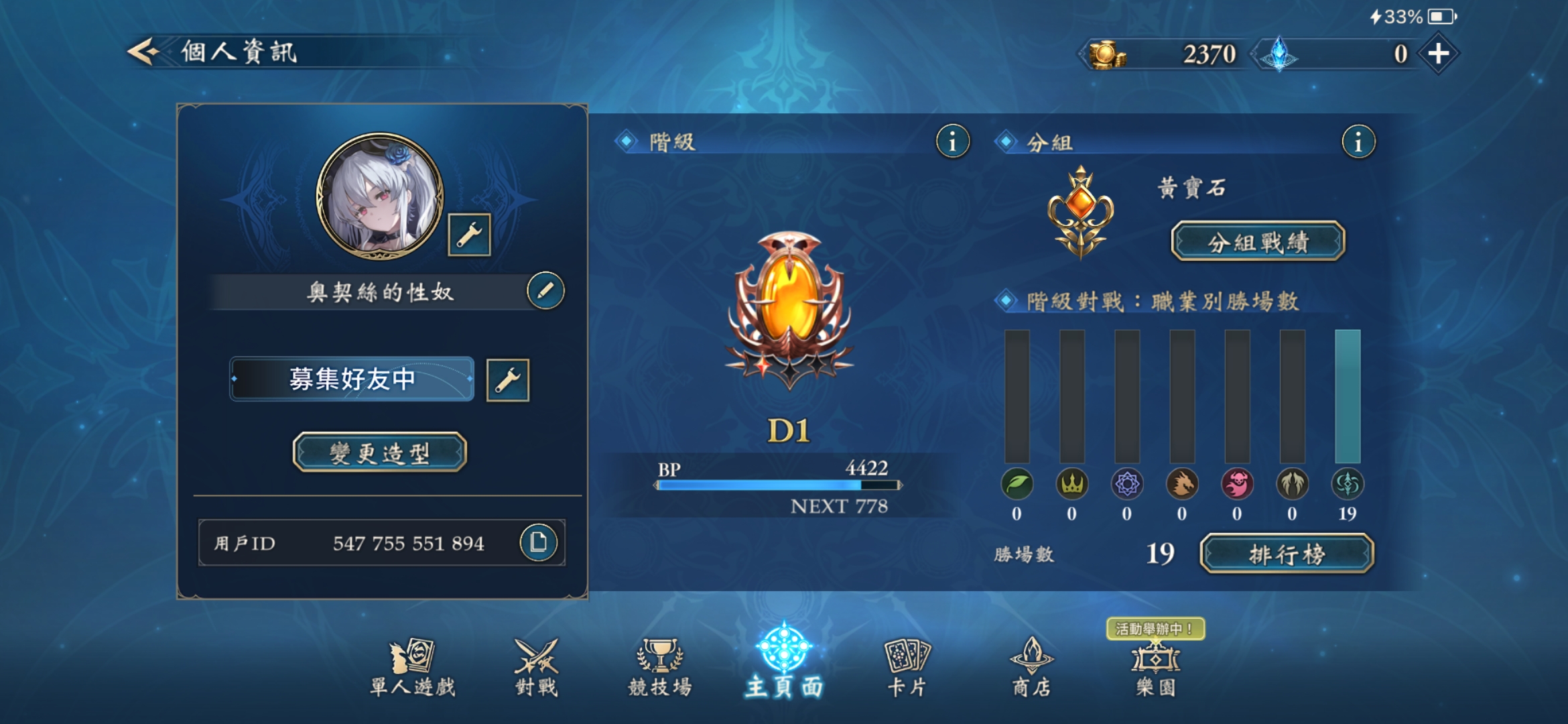Open the 階級 info icon
1568x724 pixels.
pyautogui.click(x=952, y=141)
